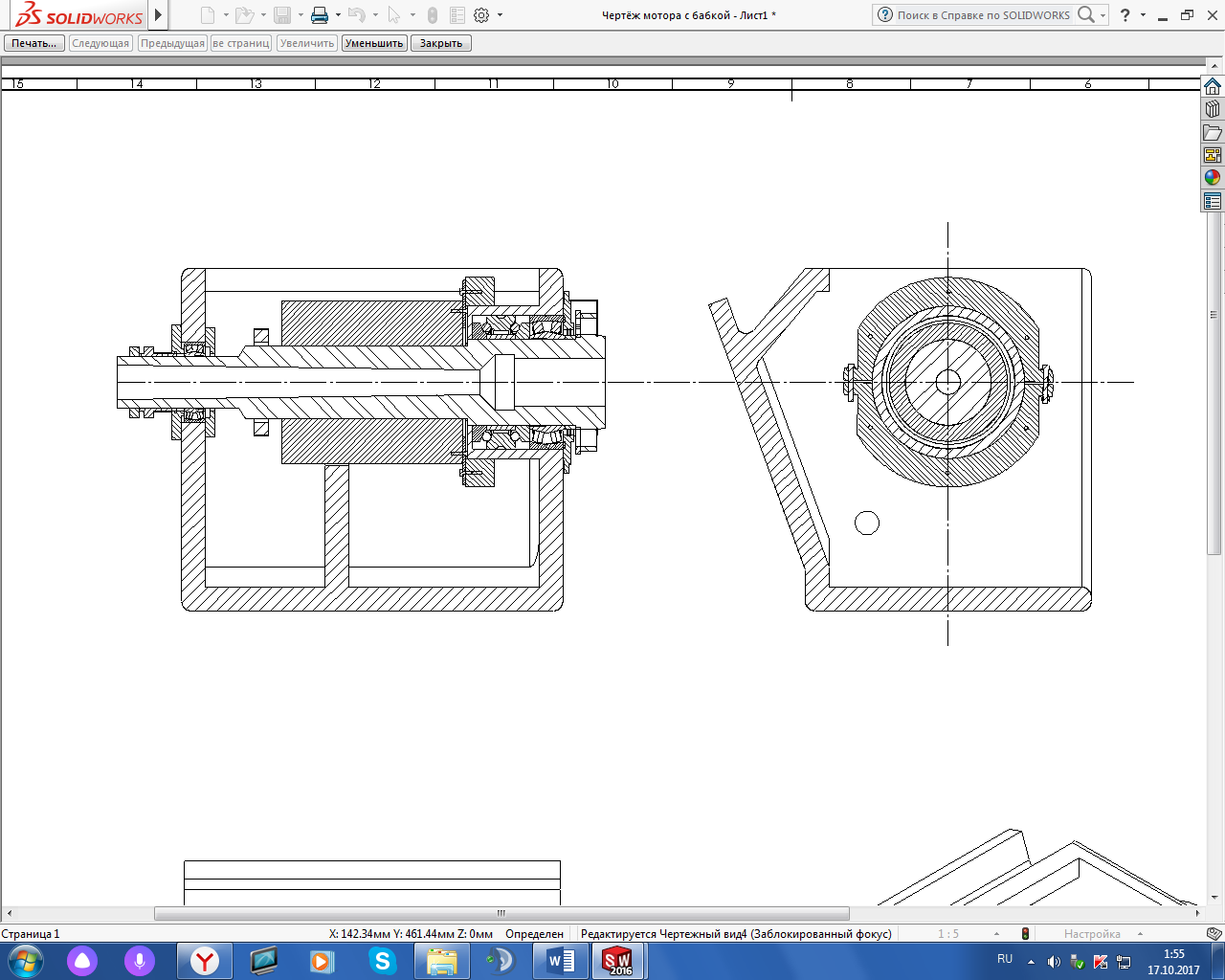Screen dimensions: 1225x980
Task: Click the Печать... button
Action: [x=34, y=43]
